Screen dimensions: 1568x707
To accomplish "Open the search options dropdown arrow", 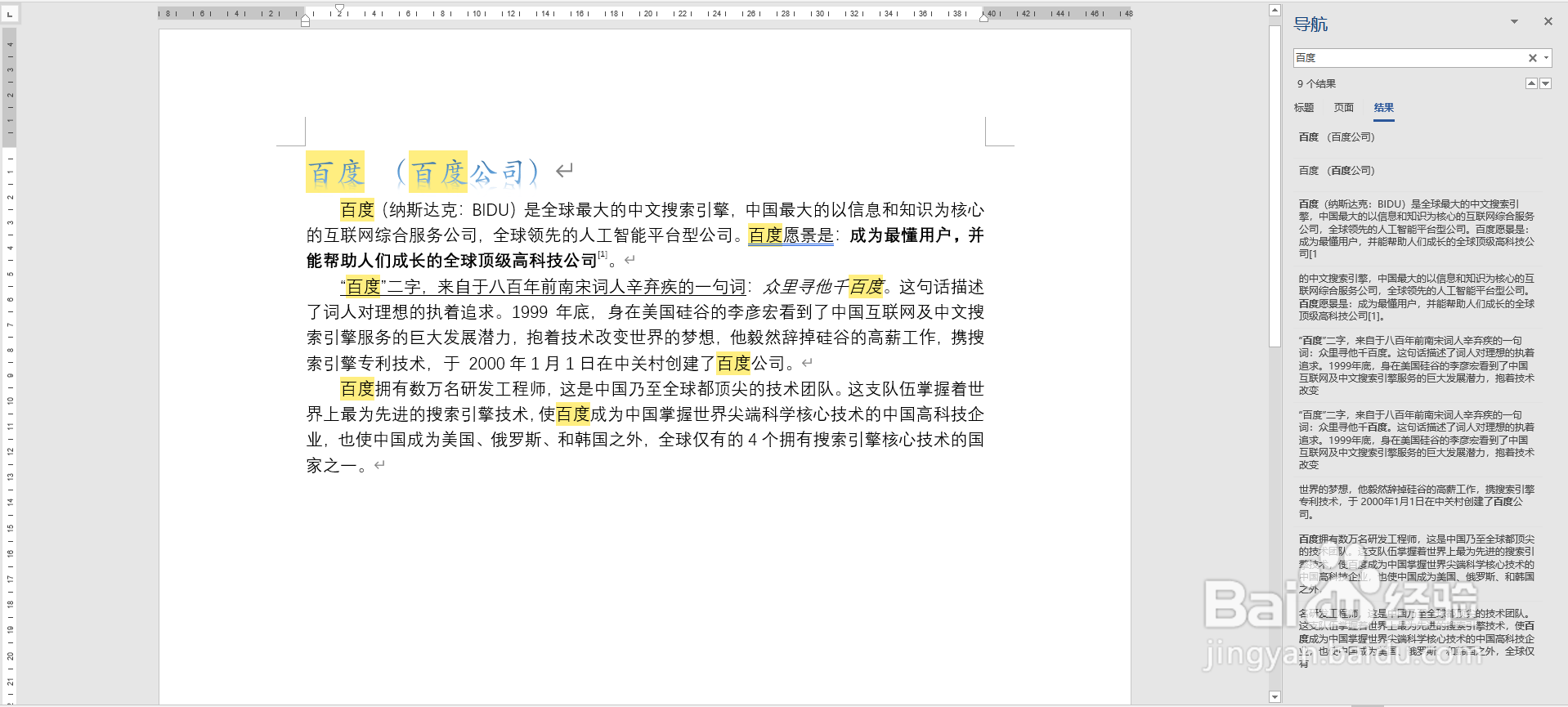I will 1547,58.
